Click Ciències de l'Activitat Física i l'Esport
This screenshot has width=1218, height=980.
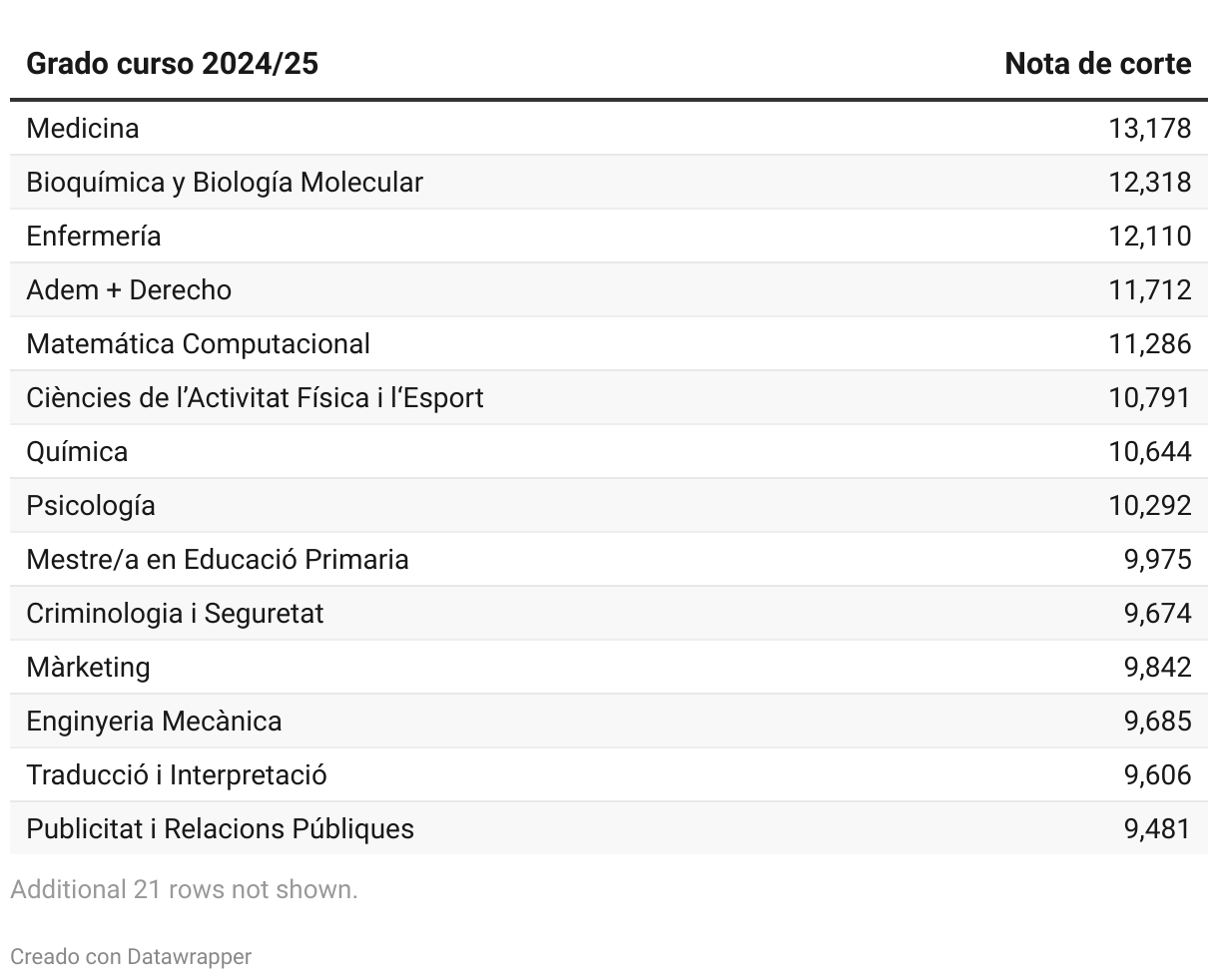255,397
